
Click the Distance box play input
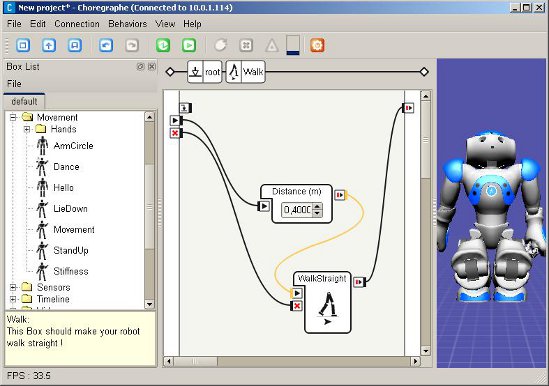(x=264, y=206)
